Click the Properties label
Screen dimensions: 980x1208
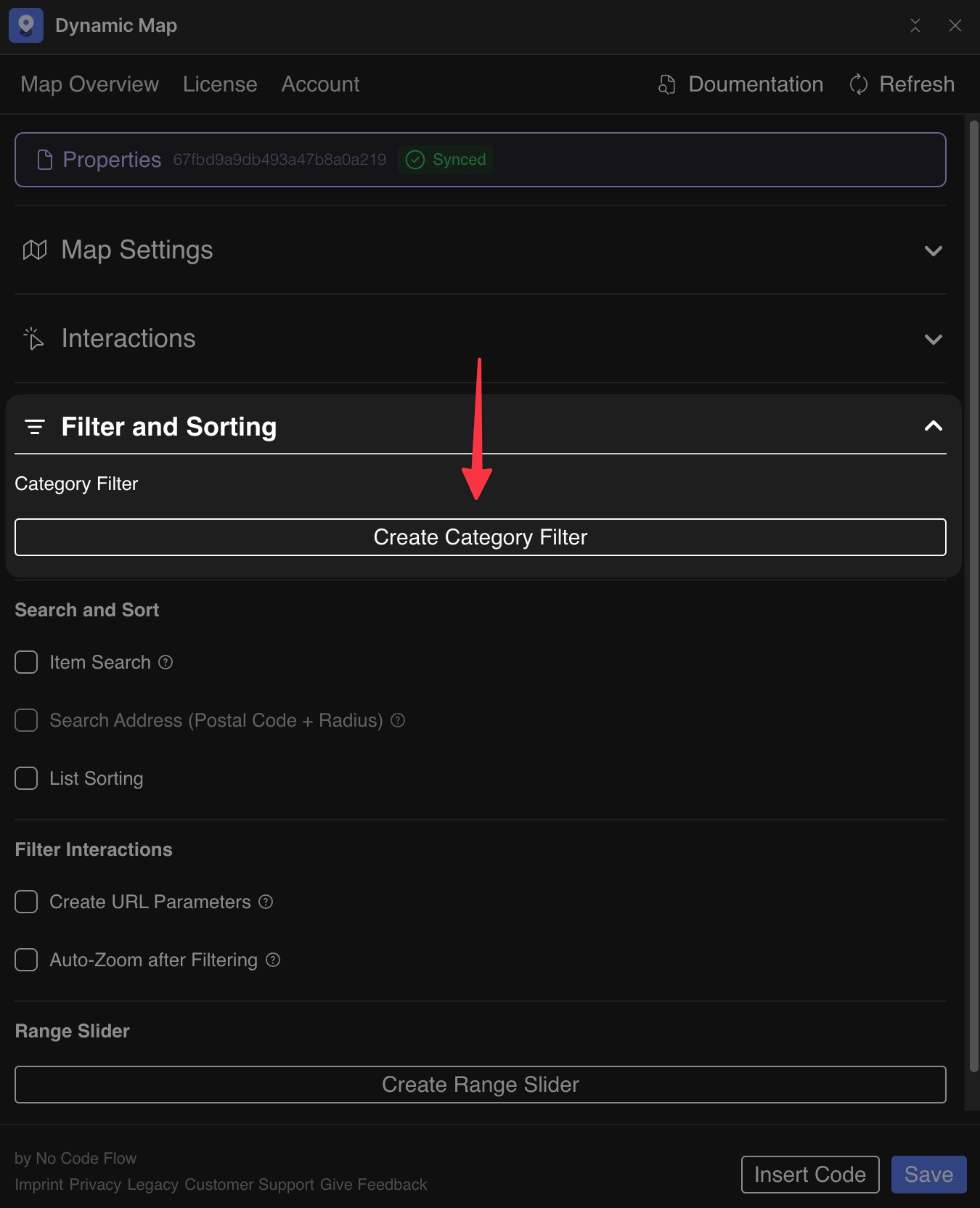click(112, 160)
